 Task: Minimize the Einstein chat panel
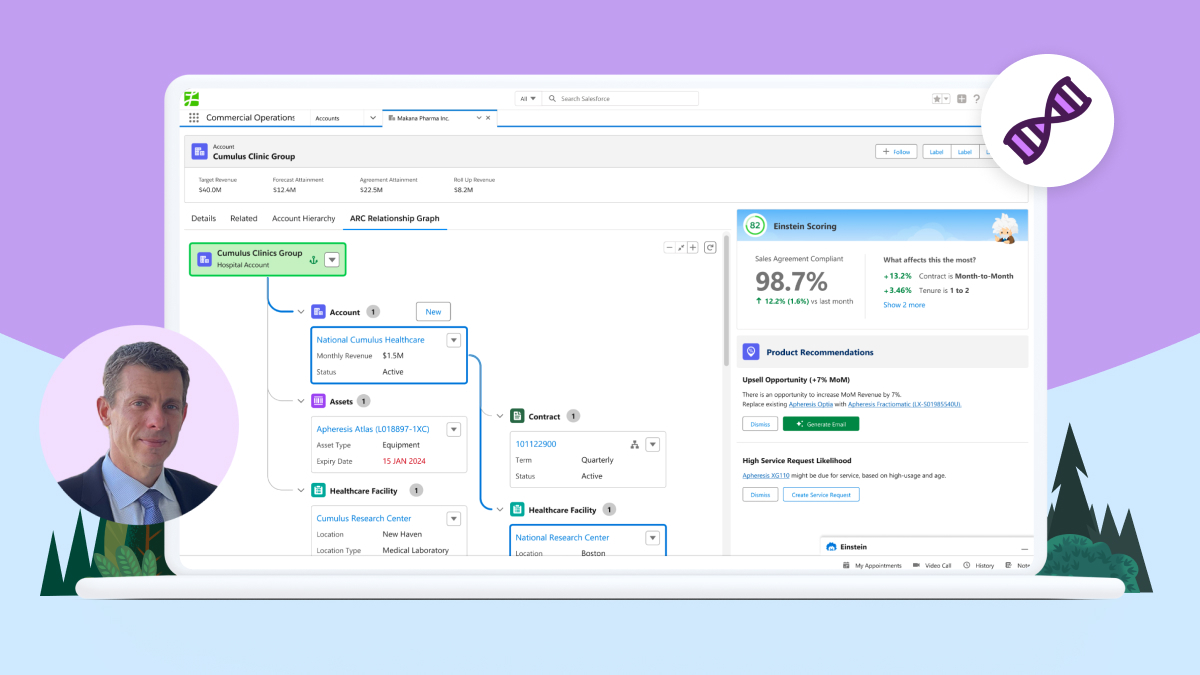[x=1023, y=548]
